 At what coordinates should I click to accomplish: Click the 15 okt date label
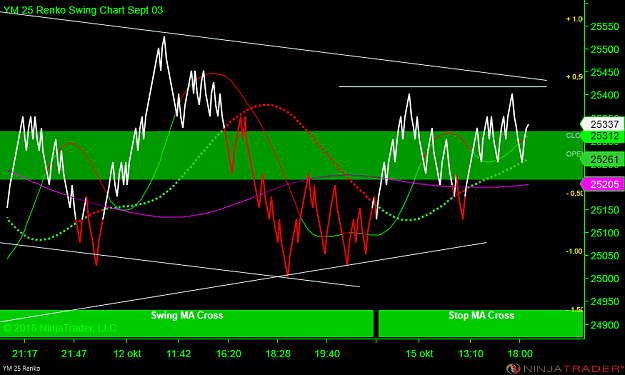(x=419, y=353)
